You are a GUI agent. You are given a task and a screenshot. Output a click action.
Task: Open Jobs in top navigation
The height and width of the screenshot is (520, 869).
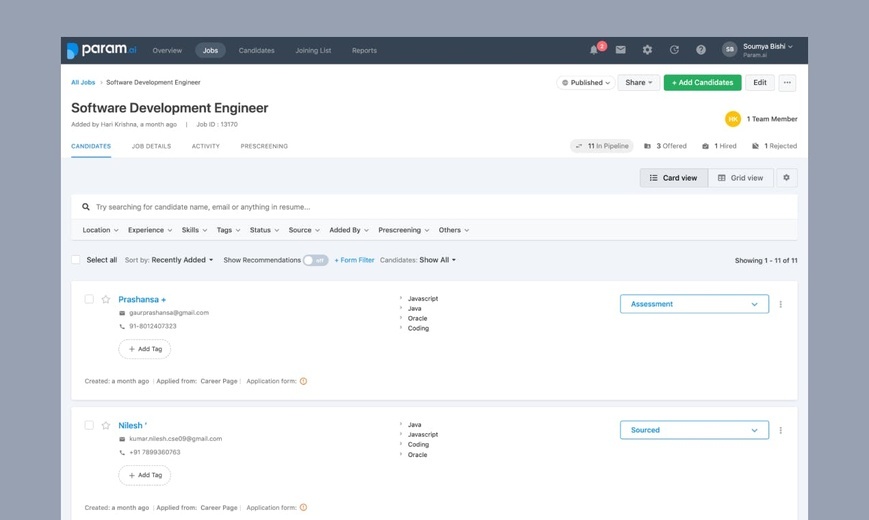[x=210, y=50]
